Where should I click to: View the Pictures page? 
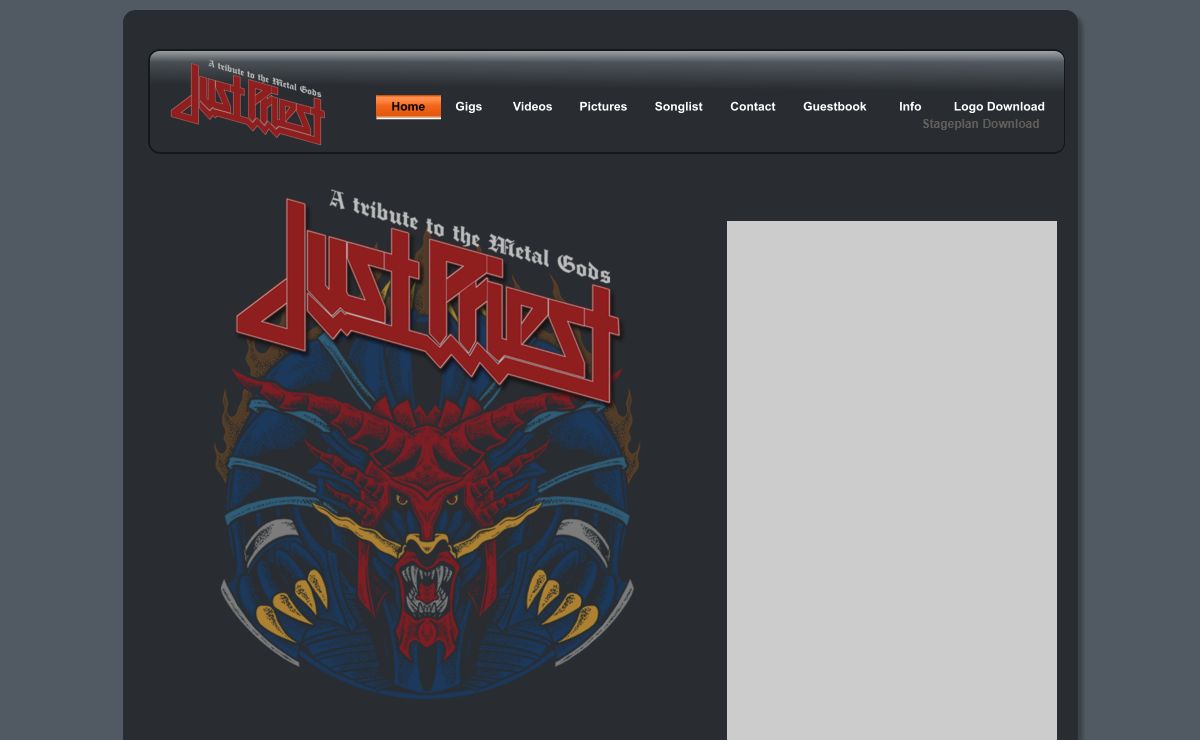click(x=603, y=107)
